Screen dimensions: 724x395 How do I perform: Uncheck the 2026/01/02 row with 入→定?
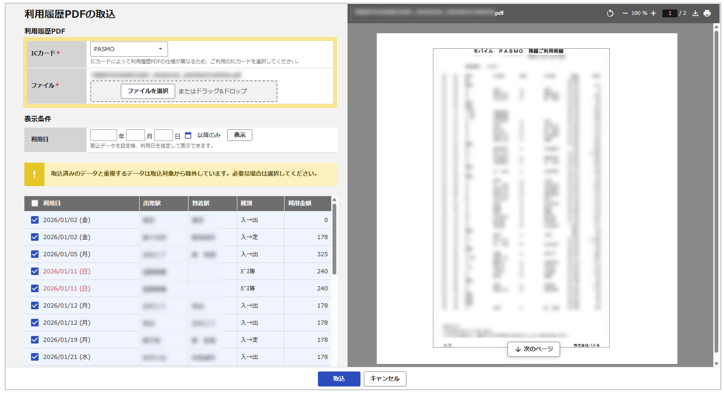click(35, 237)
